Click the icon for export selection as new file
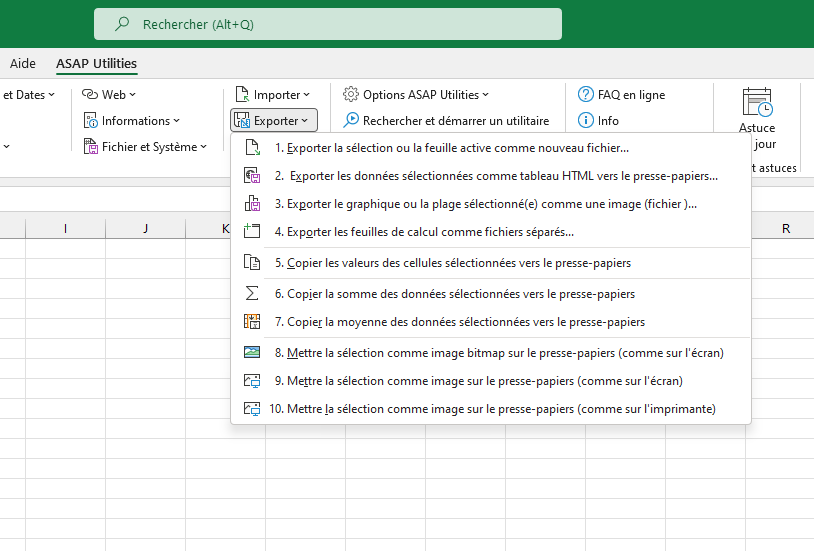This screenshot has height=551, width=814. click(252, 148)
